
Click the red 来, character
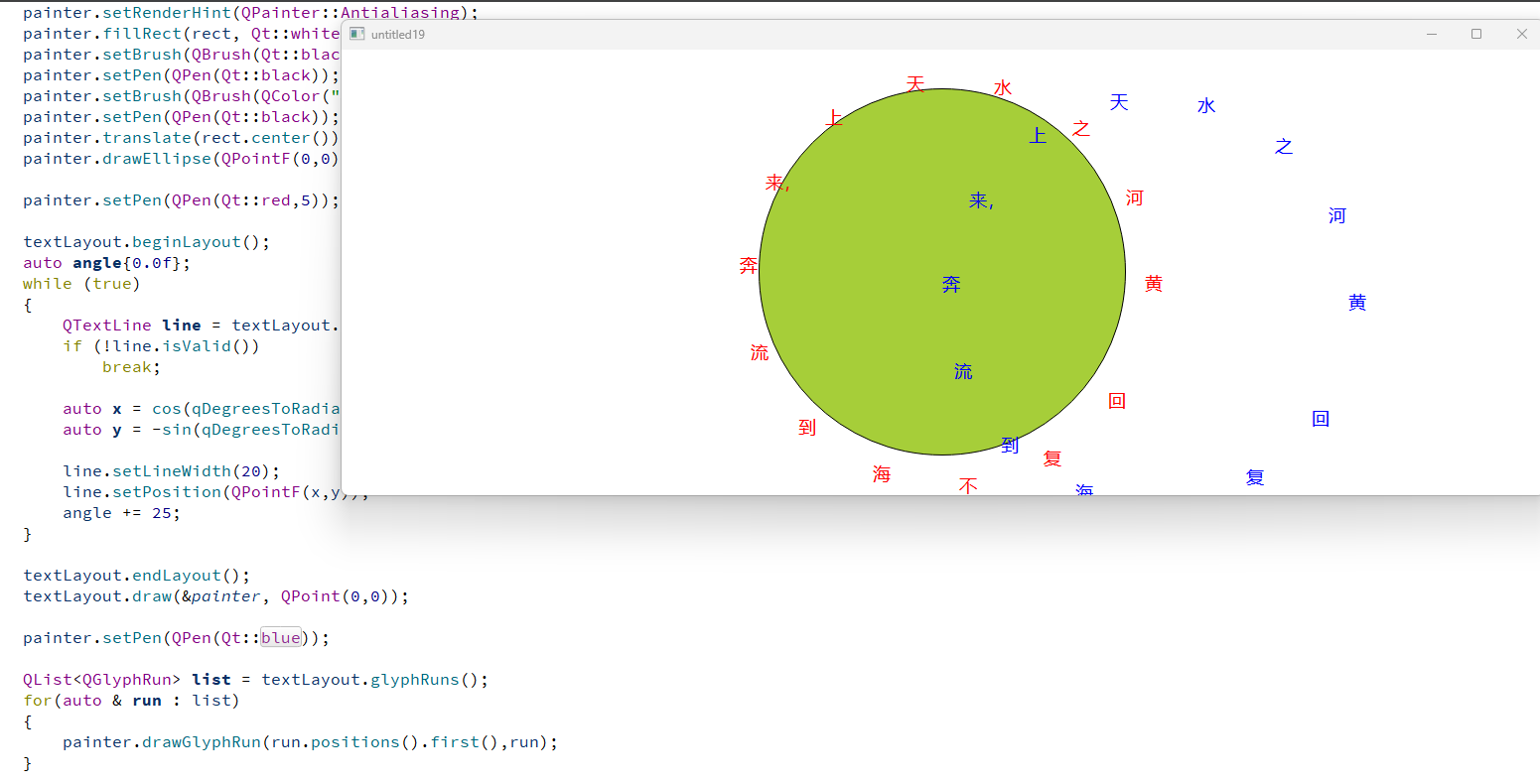click(x=777, y=184)
